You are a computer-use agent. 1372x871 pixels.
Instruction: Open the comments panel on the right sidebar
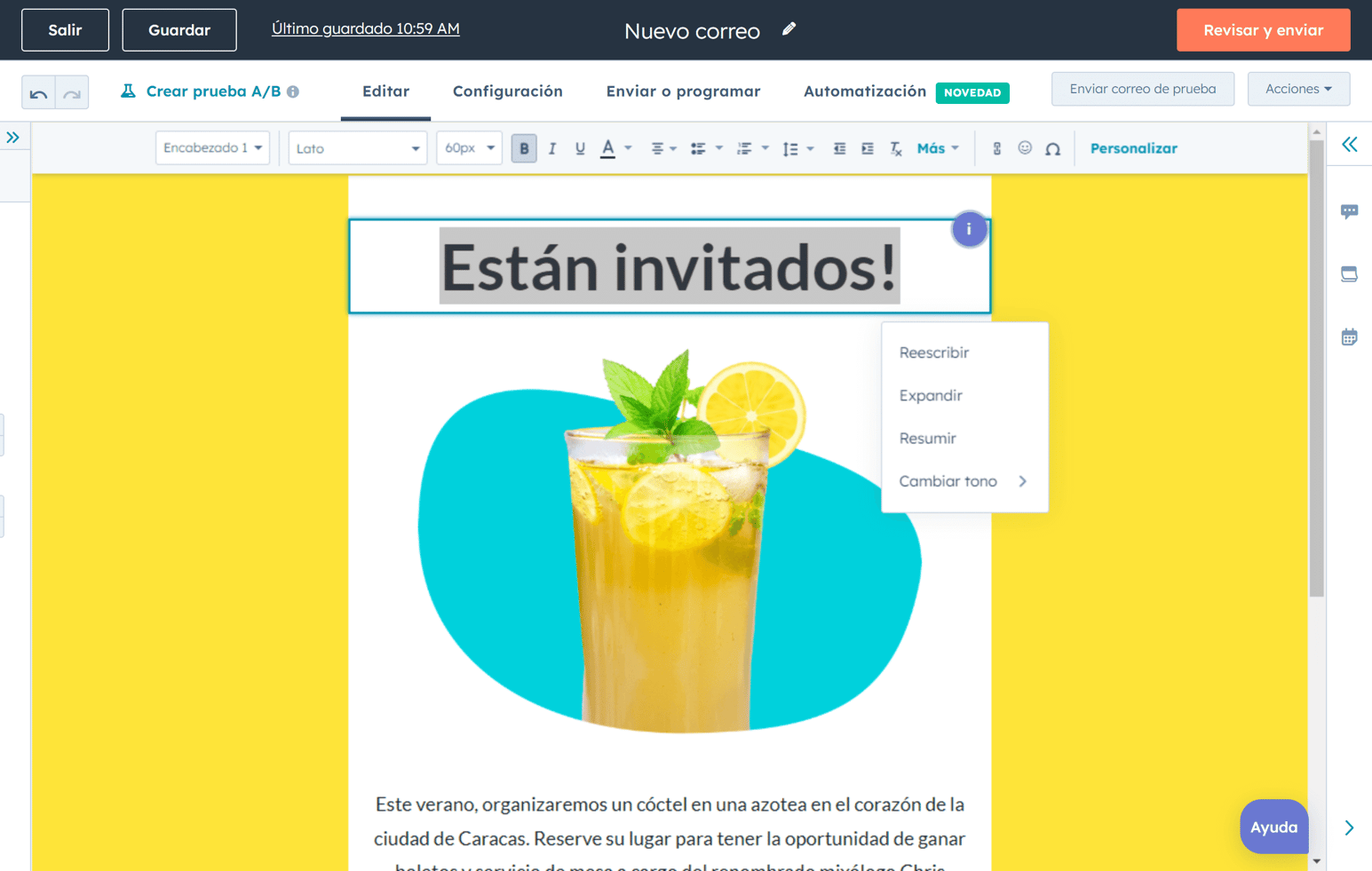[x=1349, y=211]
